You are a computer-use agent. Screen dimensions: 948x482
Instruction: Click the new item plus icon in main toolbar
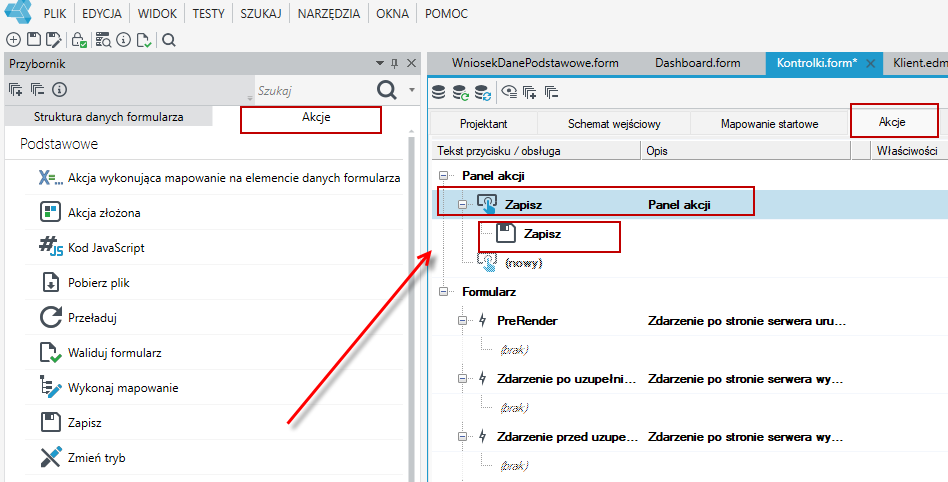click(x=13, y=40)
